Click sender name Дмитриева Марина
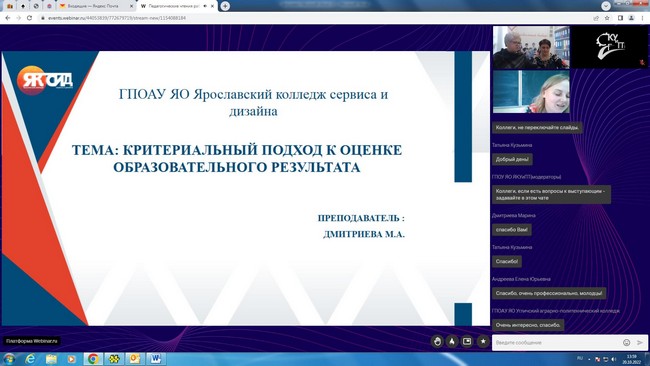 [x=514, y=216]
